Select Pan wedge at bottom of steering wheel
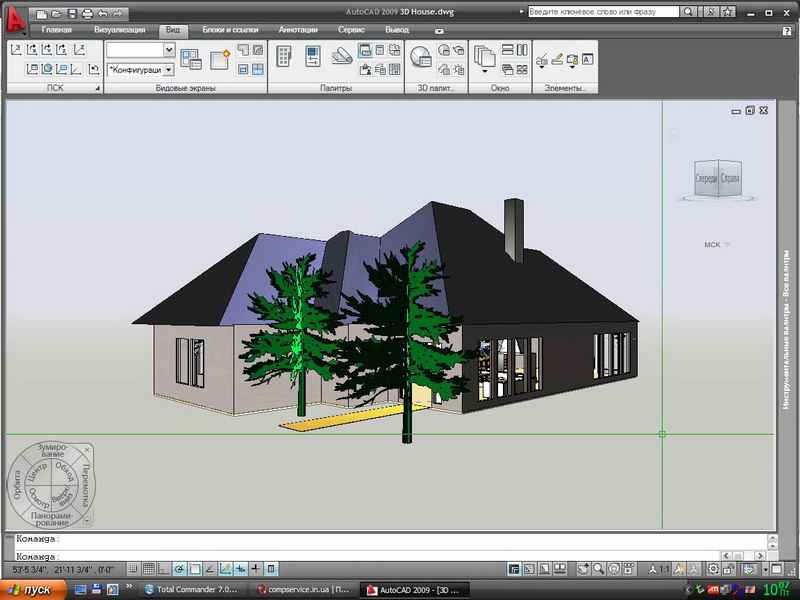This screenshot has width=800, height=600. pos(50,518)
